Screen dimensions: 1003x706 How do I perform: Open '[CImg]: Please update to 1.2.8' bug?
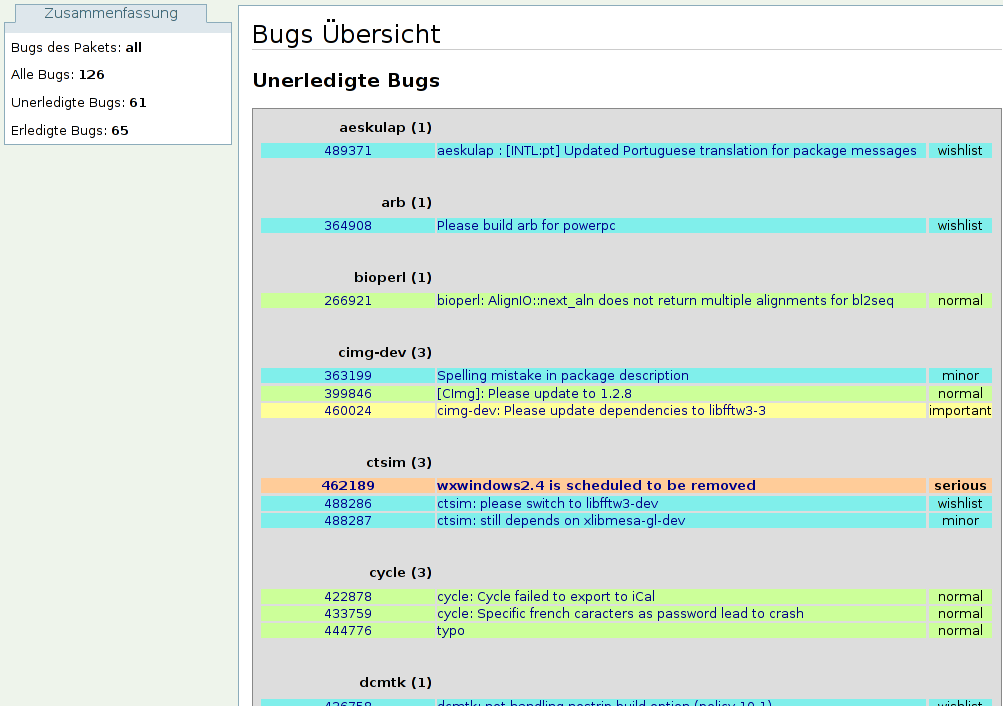(x=534, y=393)
